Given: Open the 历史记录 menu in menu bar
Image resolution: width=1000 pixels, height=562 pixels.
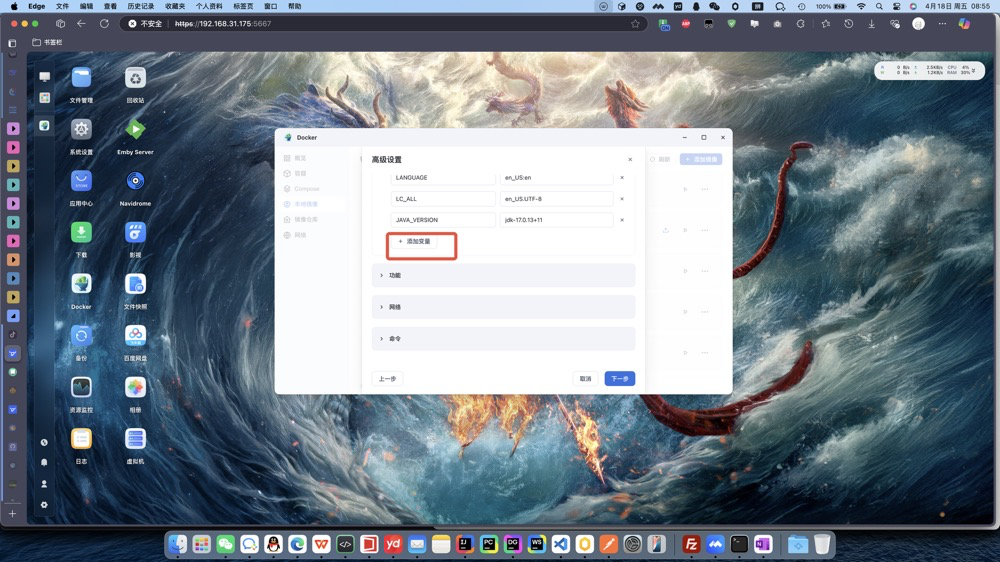Looking at the screenshot, I should [140, 6].
